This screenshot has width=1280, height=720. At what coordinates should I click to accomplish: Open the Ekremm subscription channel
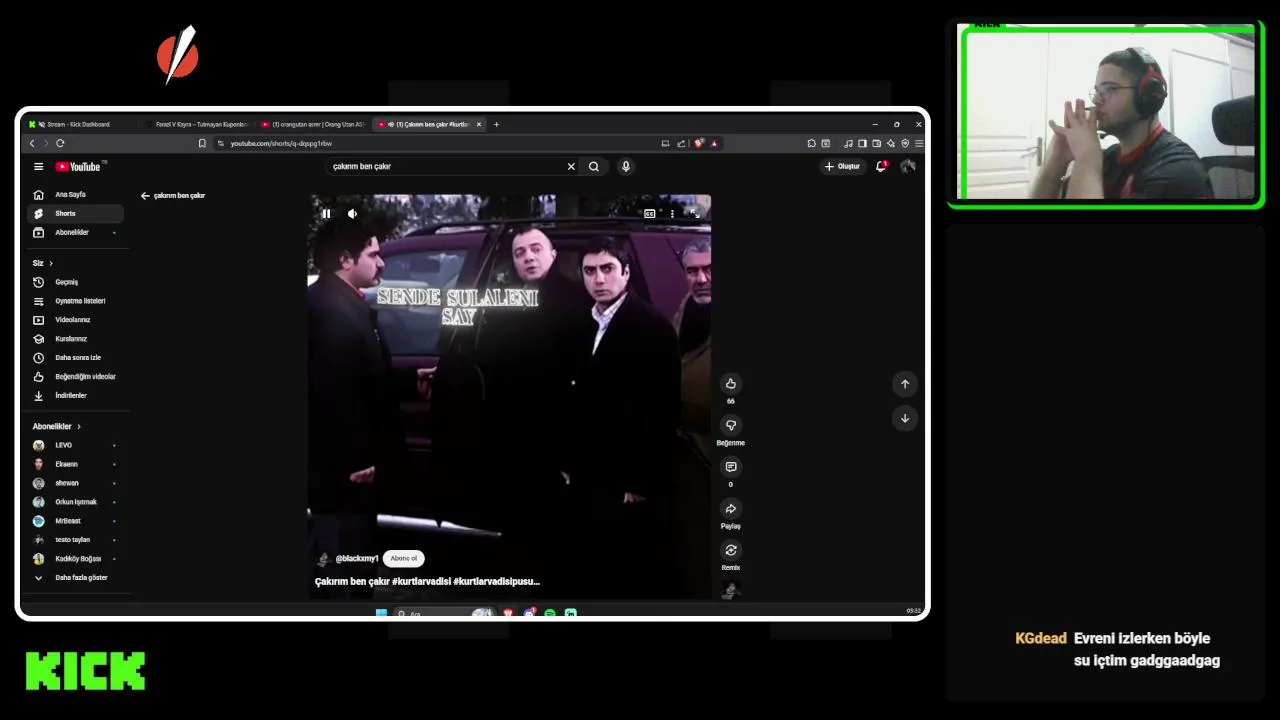(x=76, y=464)
